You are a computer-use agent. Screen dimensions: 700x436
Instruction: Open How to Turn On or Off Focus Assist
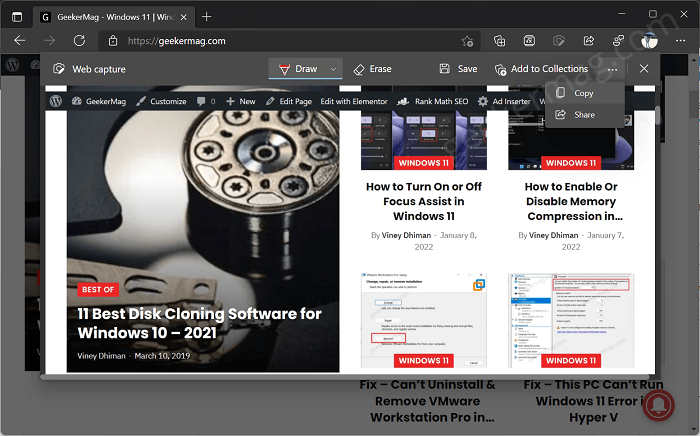click(424, 201)
